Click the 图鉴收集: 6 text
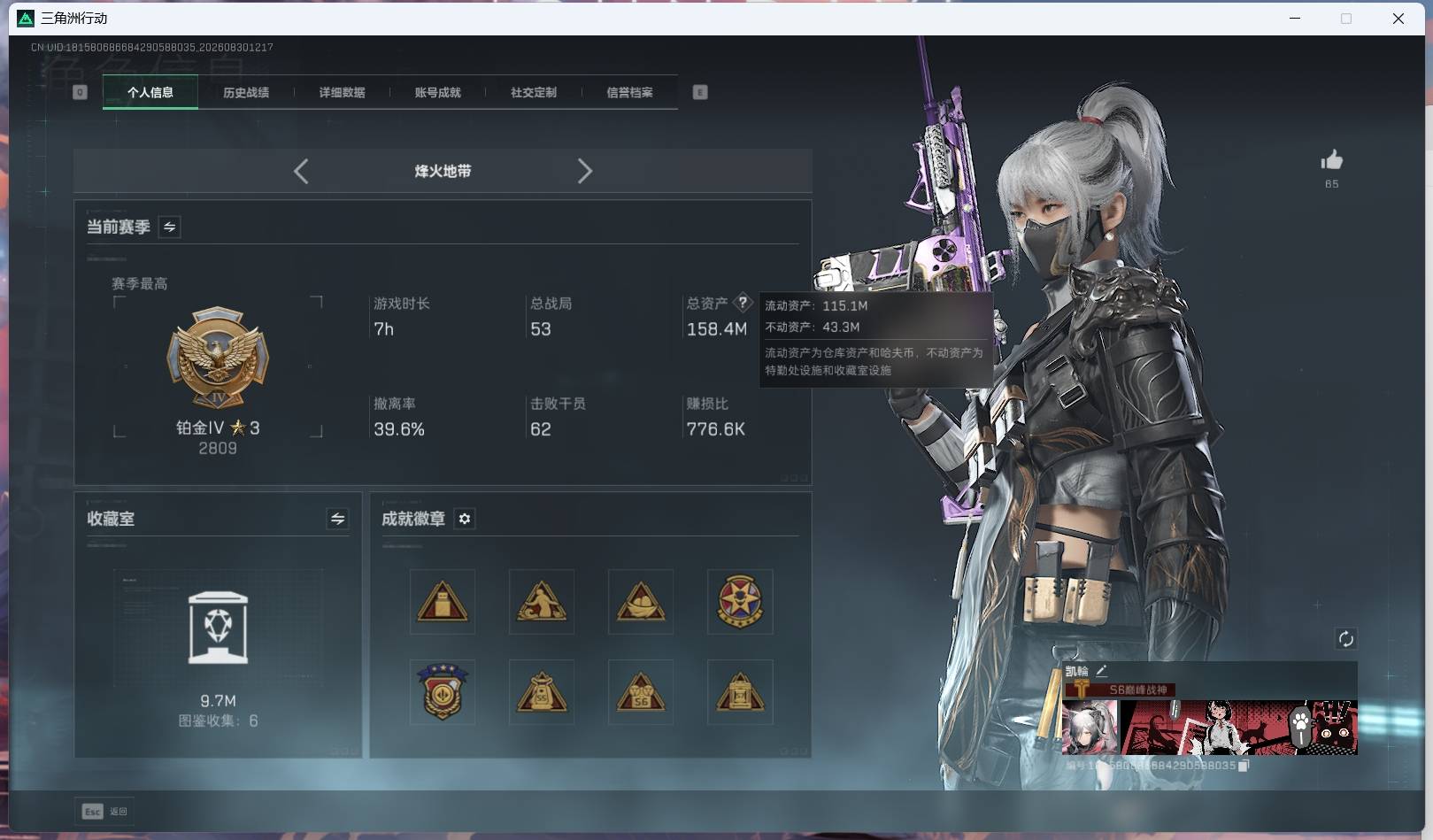Screen dimensions: 1433x840 [x=218, y=721]
